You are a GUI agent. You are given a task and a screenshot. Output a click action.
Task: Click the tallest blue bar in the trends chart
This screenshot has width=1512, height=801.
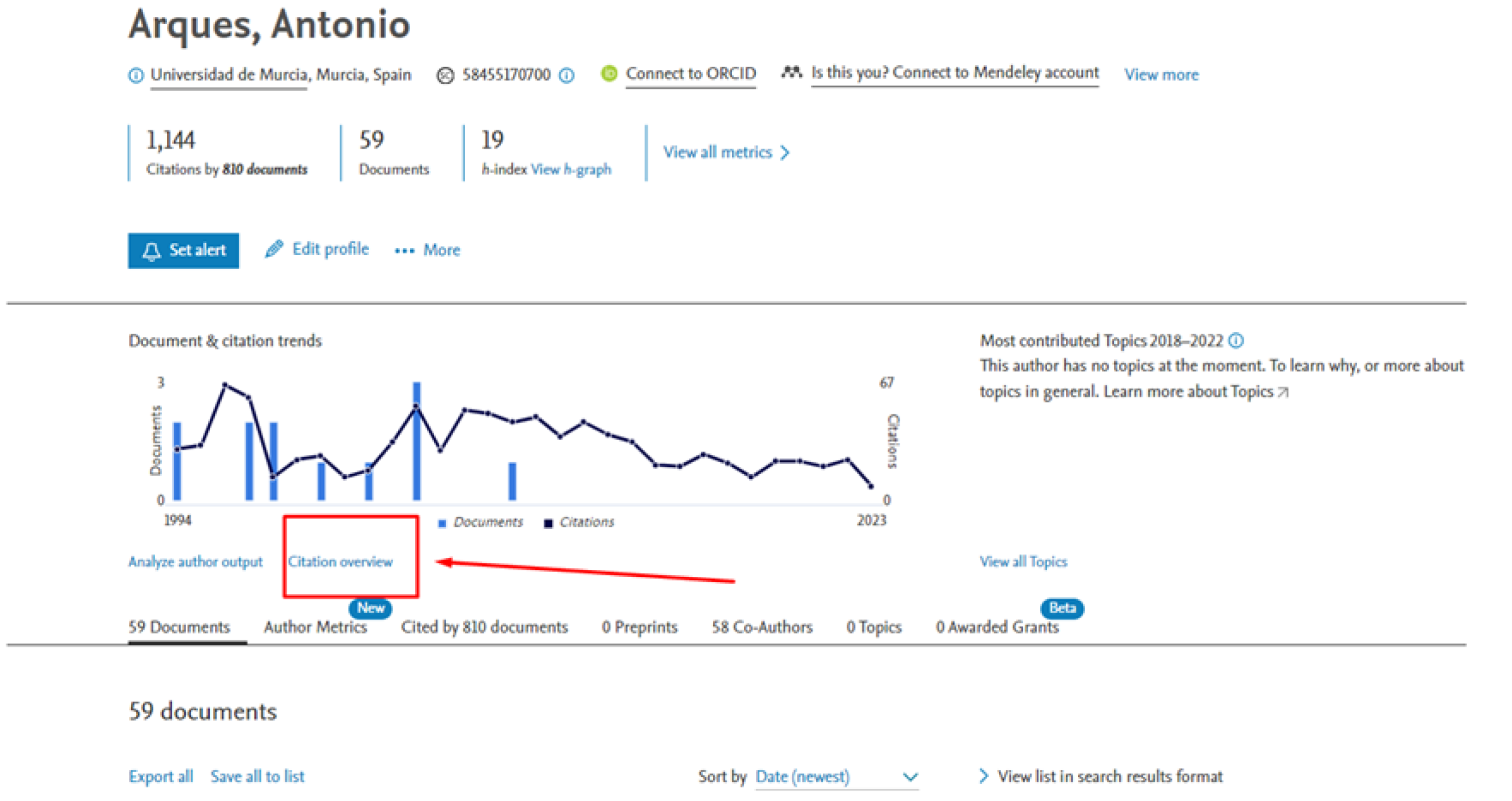click(x=416, y=441)
